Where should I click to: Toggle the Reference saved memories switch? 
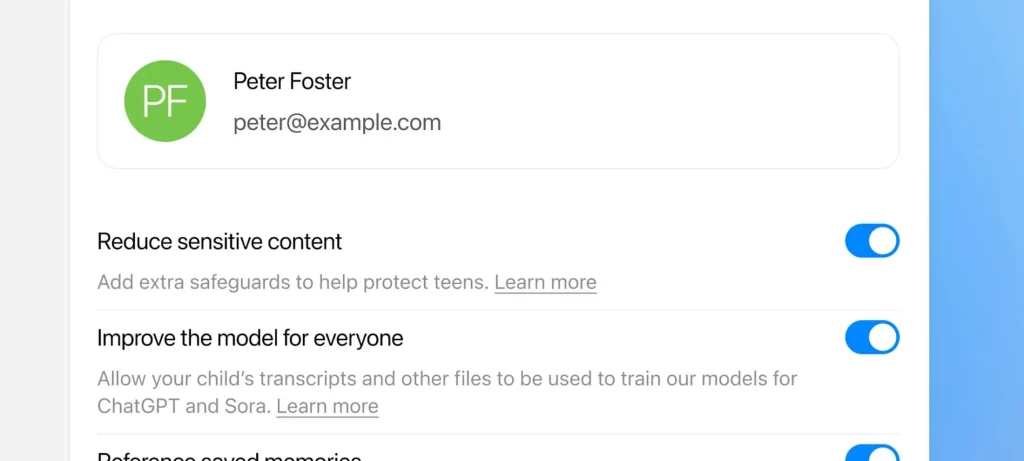872,456
